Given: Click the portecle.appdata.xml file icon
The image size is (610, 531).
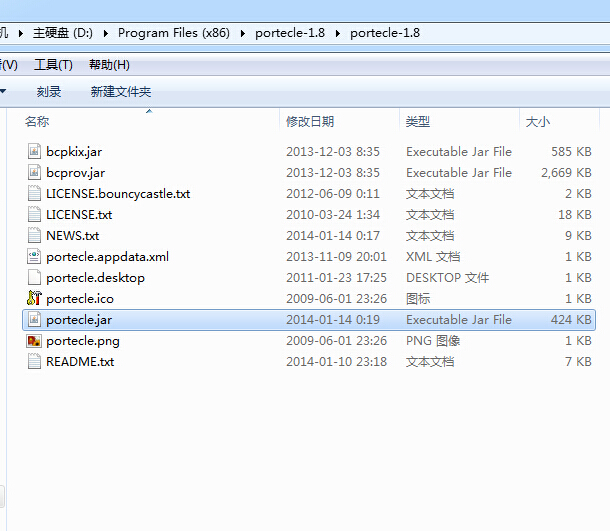Looking at the screenshot, I should 34,256.
